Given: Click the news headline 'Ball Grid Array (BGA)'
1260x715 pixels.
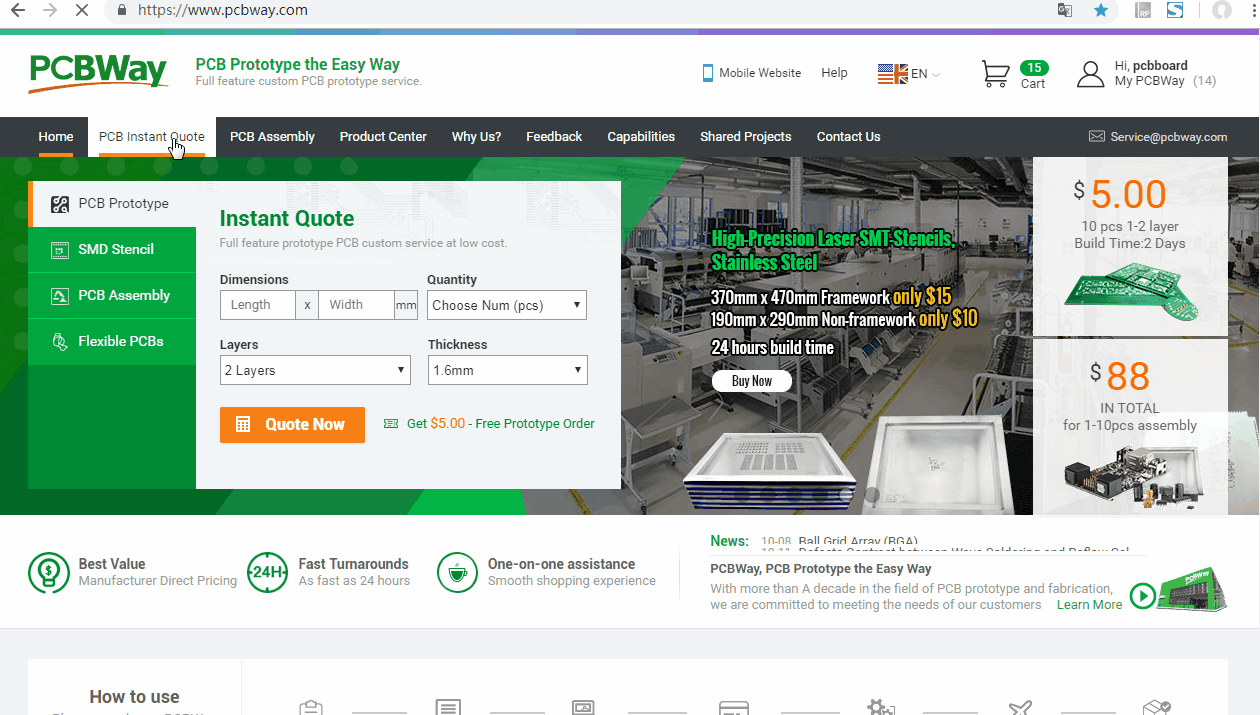Looking at the screenshot, I should (858, 542).
